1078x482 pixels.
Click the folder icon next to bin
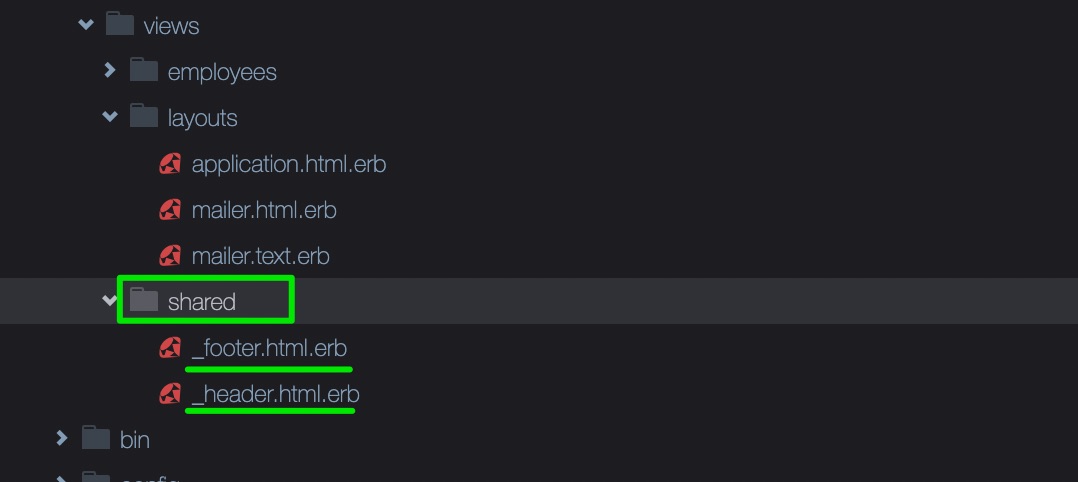tap(96, 438)
